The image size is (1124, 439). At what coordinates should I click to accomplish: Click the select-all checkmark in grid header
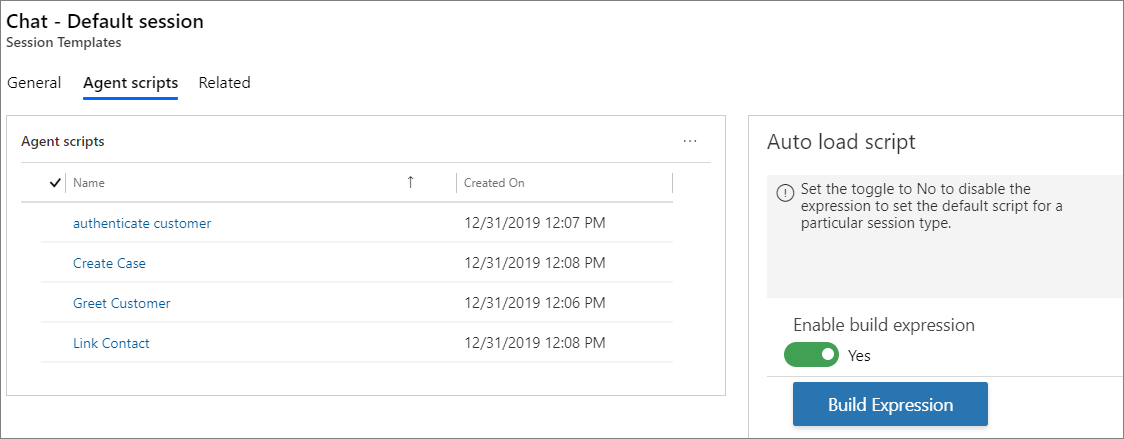(x=54, y=183)
